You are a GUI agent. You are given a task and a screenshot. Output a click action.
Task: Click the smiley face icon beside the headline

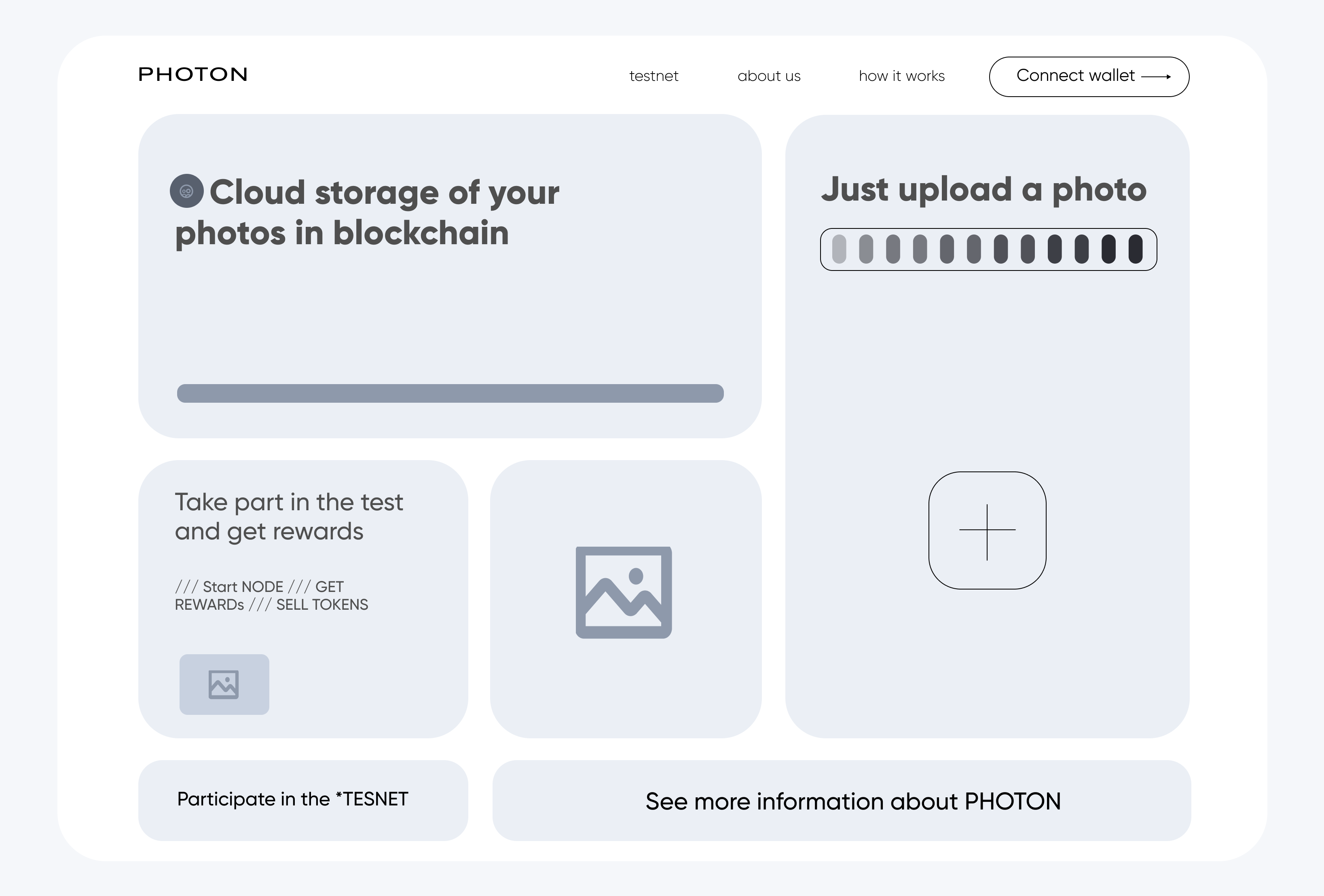(x=187, y=192)
